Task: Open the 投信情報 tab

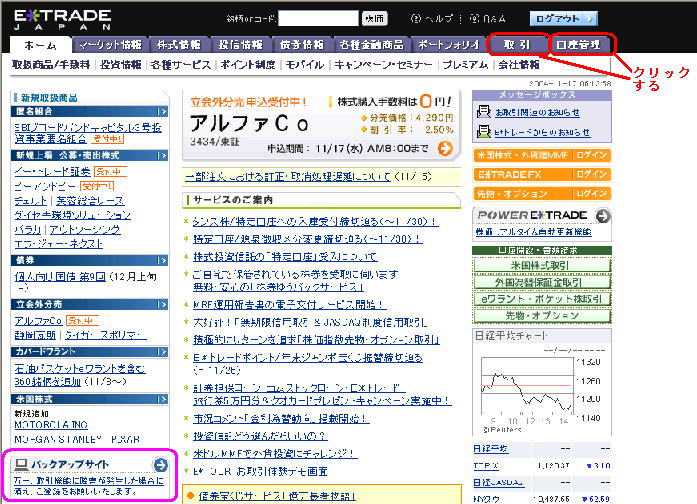Action: (240, 44)
